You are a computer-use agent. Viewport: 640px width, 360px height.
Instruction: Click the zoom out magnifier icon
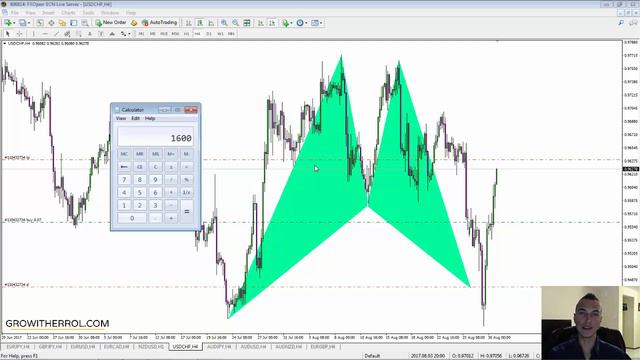(236, 23)
